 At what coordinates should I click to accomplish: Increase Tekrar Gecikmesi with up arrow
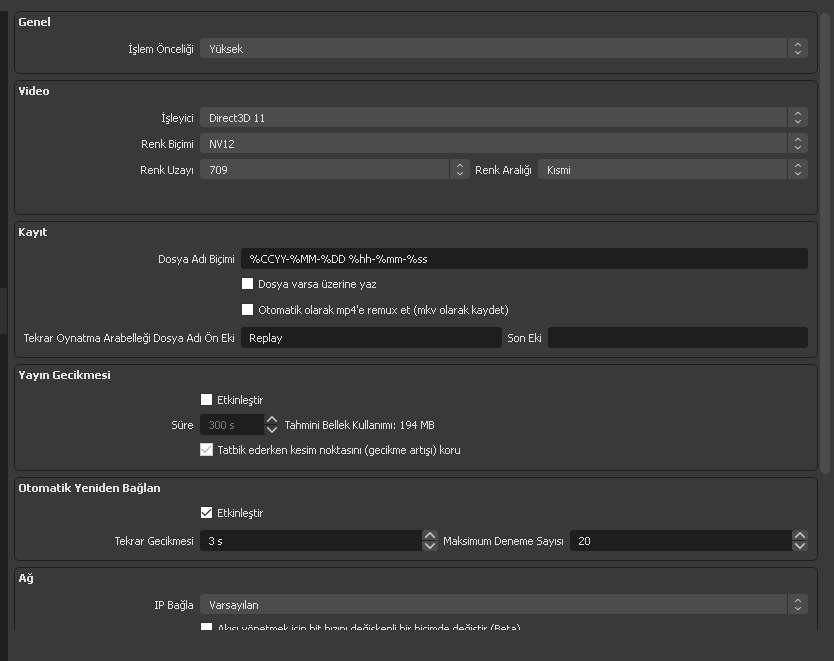click(x=430, y=536)
